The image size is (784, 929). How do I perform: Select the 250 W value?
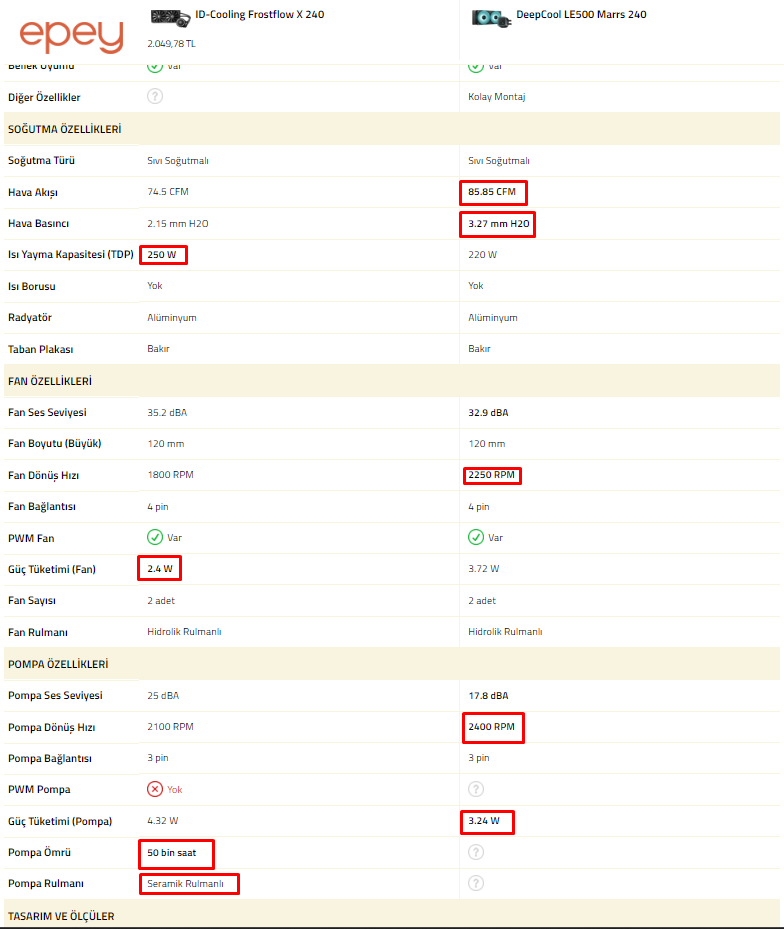click(x=162, y=255)
